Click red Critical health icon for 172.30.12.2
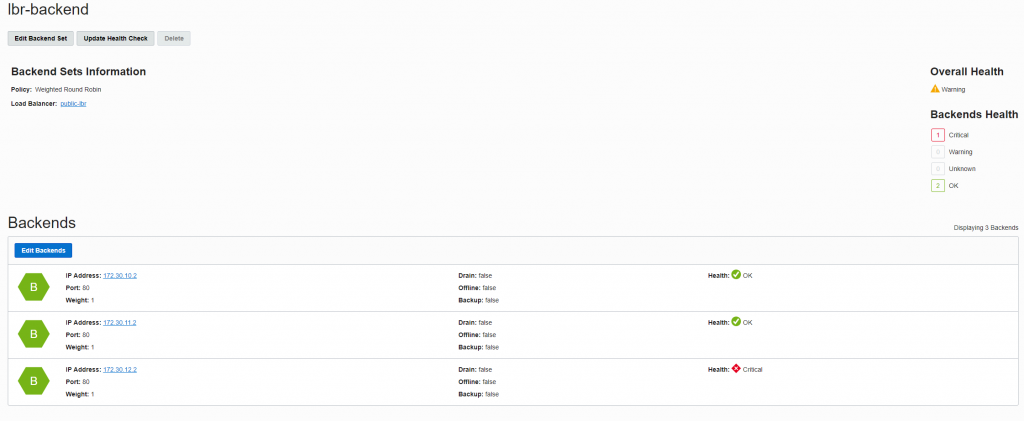Viewport: 1024px width, 421px height. tap(736, 369)
